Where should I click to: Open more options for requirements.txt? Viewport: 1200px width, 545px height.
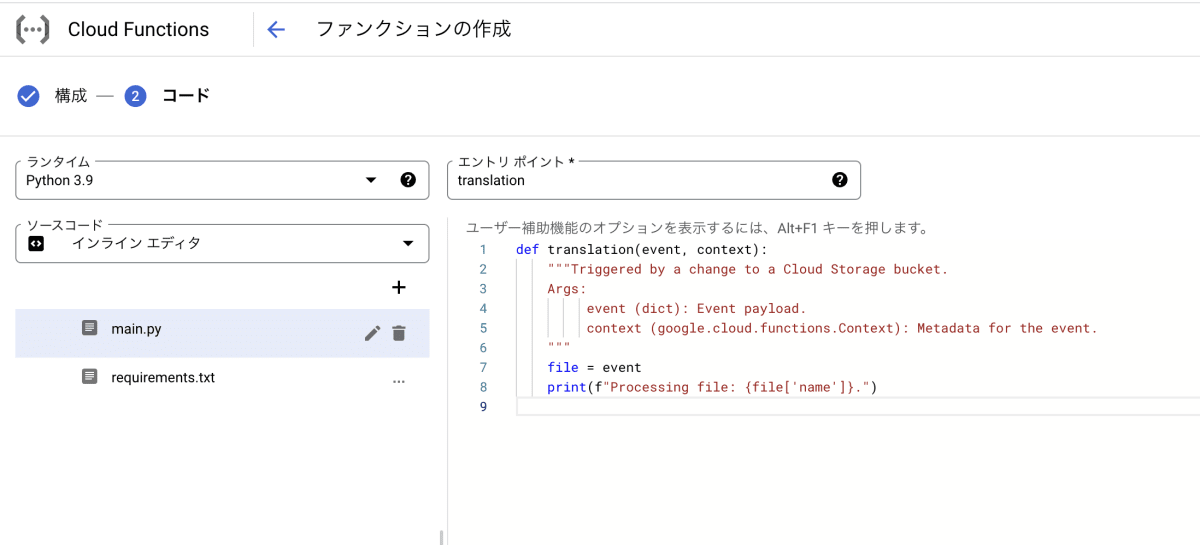[399, 381]
